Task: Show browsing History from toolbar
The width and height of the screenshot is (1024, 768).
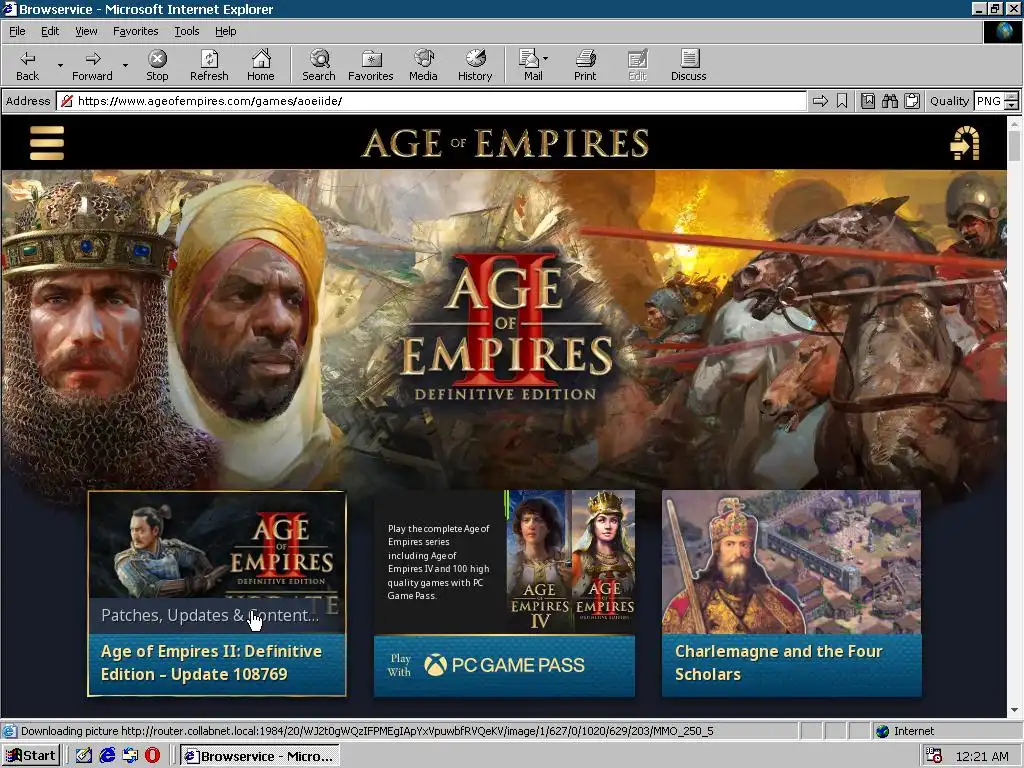Action: (475, 65)
